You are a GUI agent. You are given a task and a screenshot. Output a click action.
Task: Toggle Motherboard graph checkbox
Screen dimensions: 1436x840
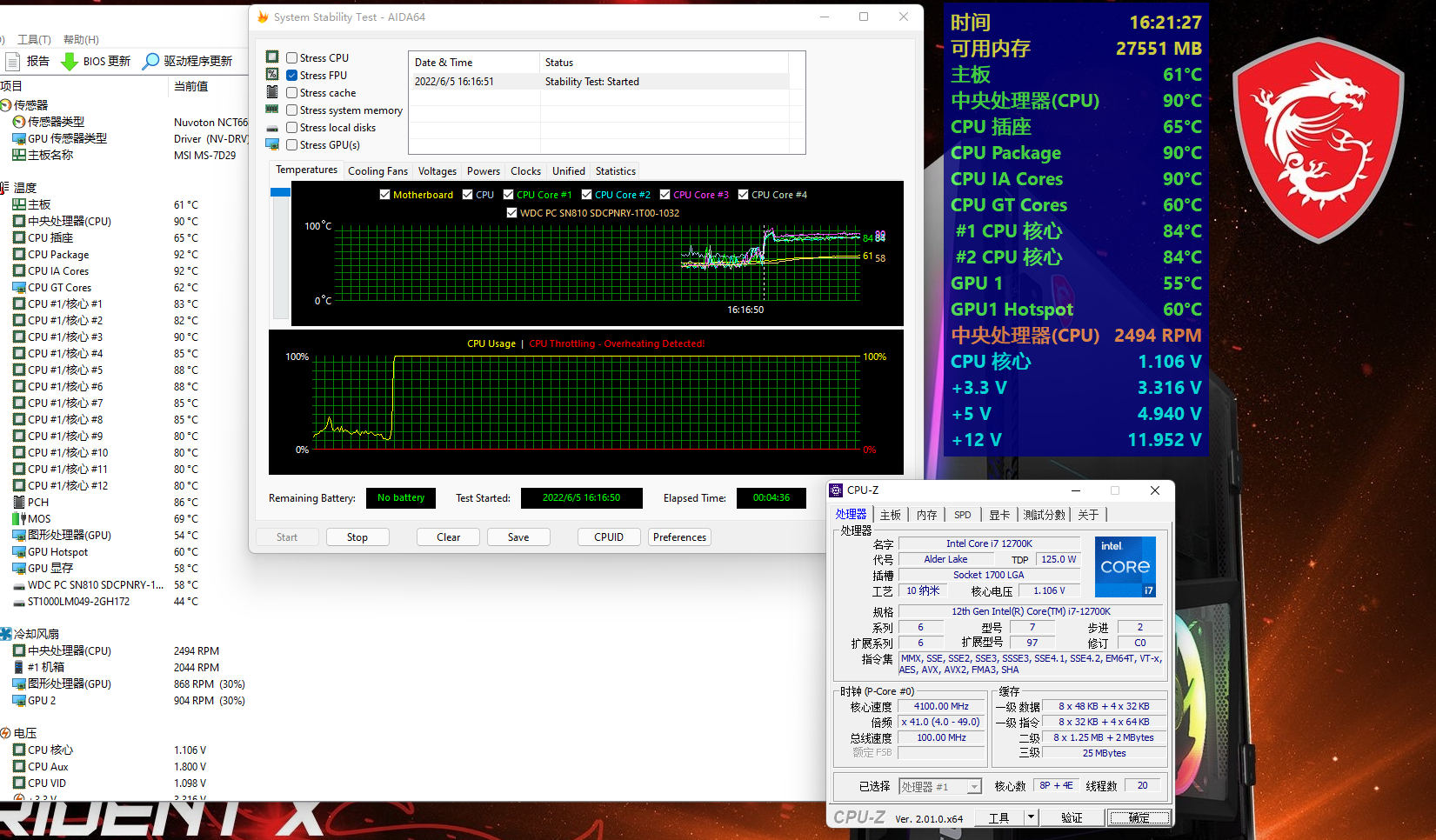(x=384, y=195)
